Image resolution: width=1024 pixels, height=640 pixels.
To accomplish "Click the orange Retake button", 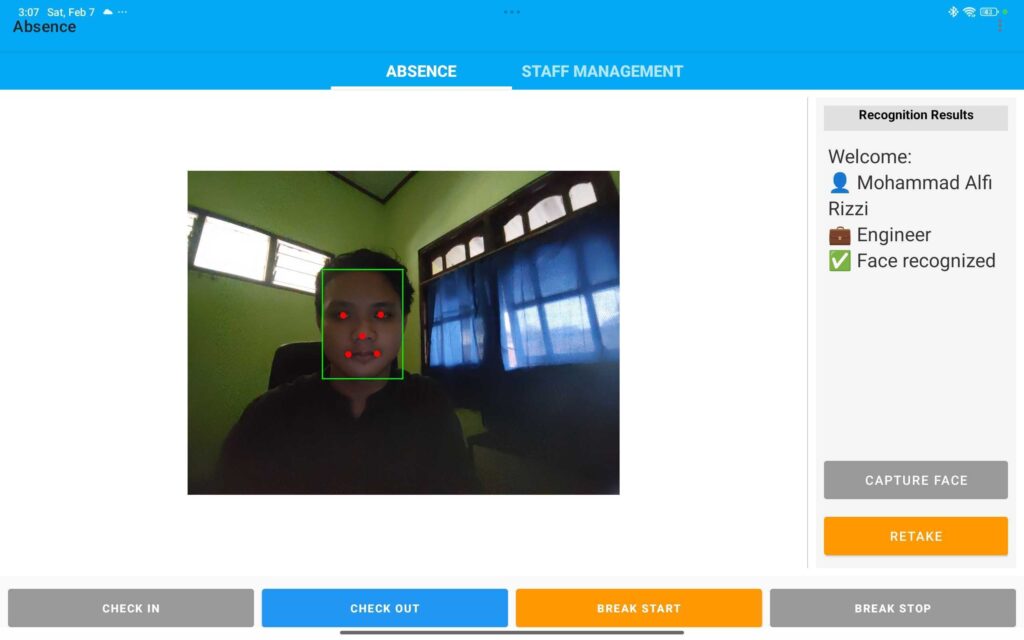I will pos(915,536).
